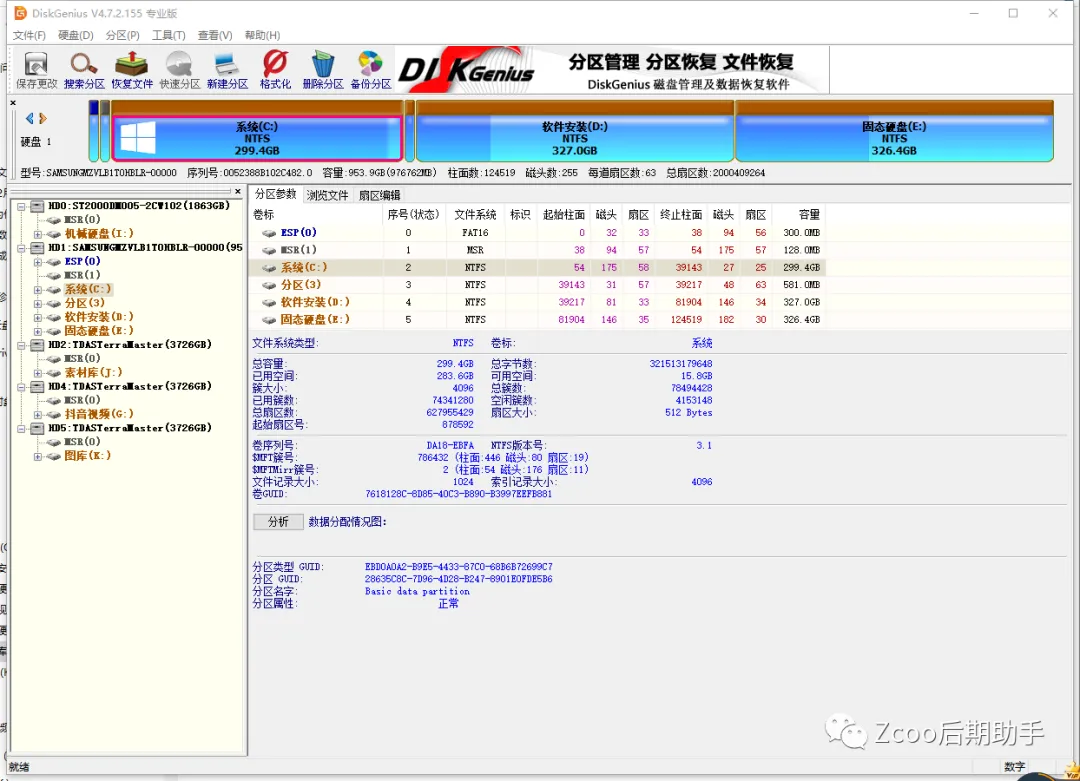
Task: Open the 查看(V) menu
Action: pyautogui.click(x=215, y=35)
